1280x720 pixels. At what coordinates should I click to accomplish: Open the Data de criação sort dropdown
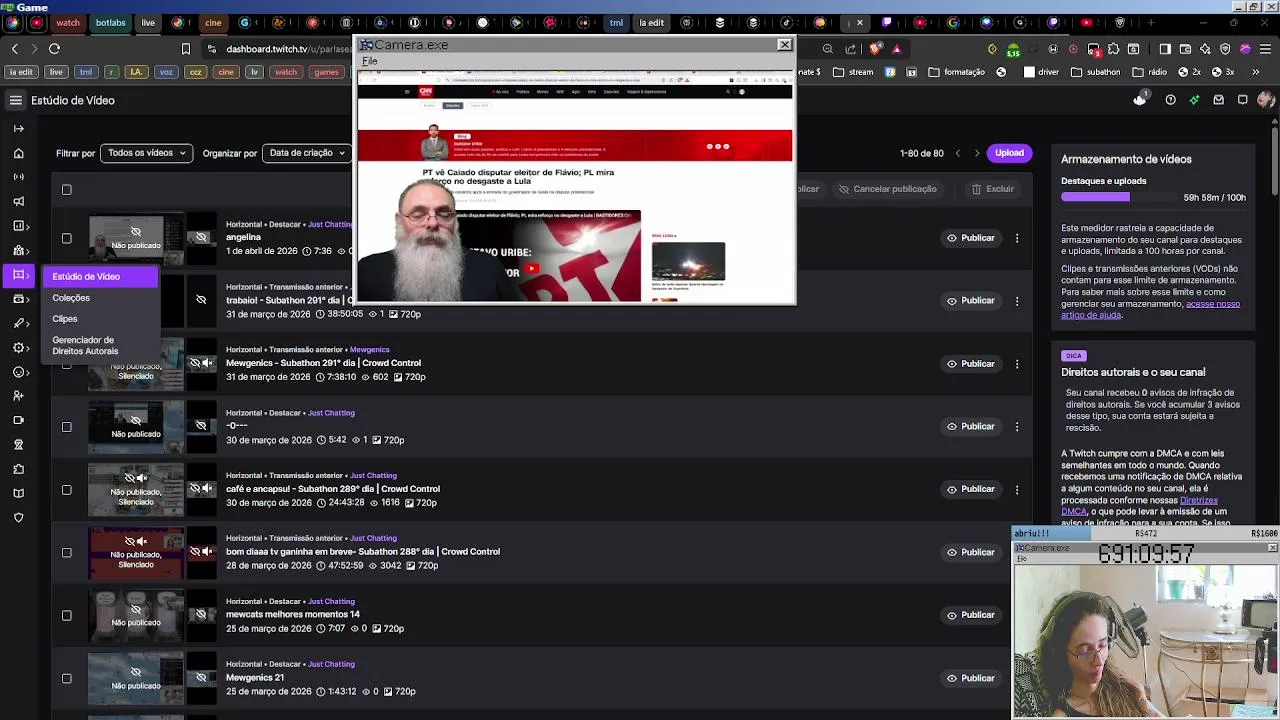[x=307, y=153]
